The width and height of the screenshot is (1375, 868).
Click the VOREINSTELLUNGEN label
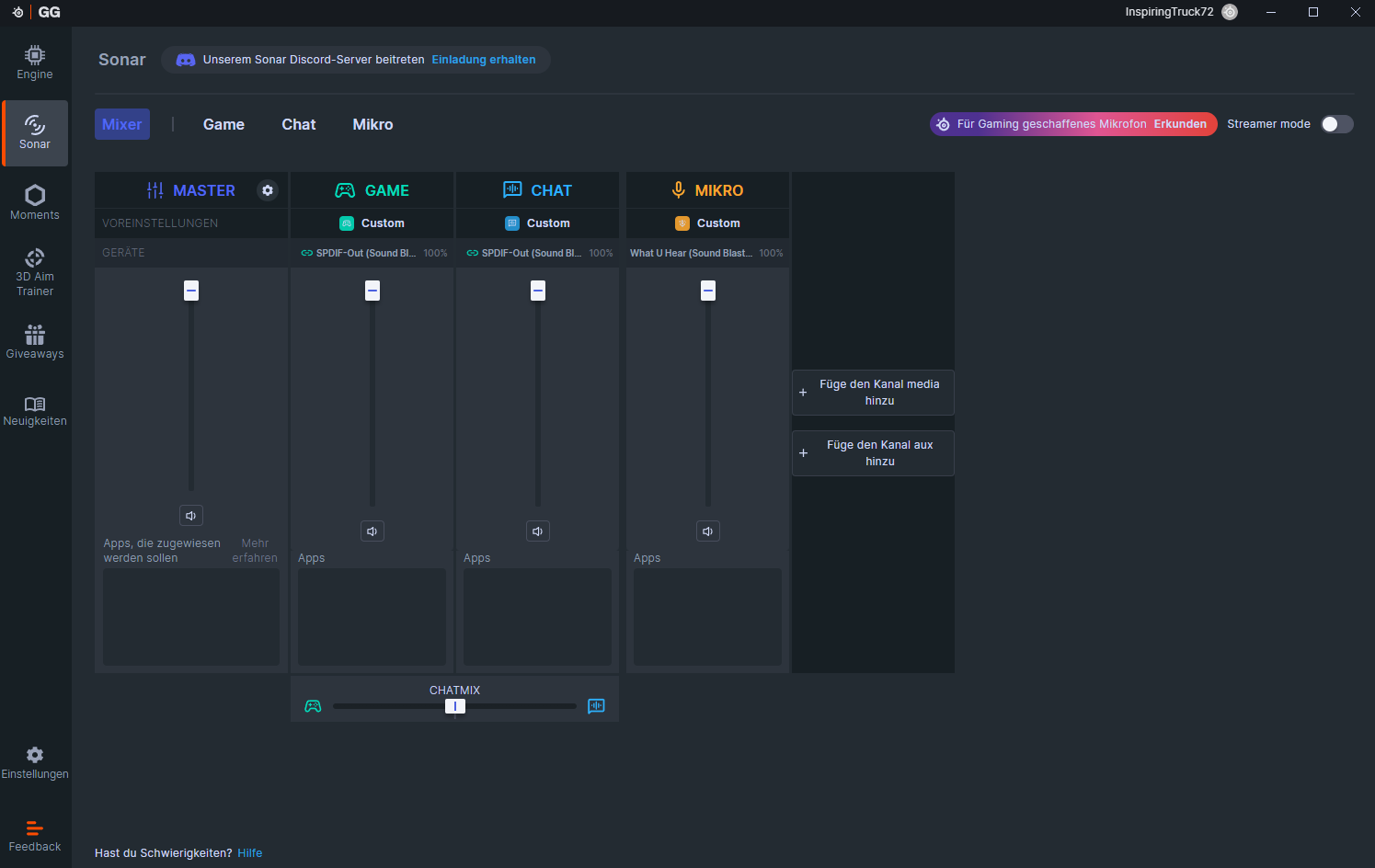point(160,223)
